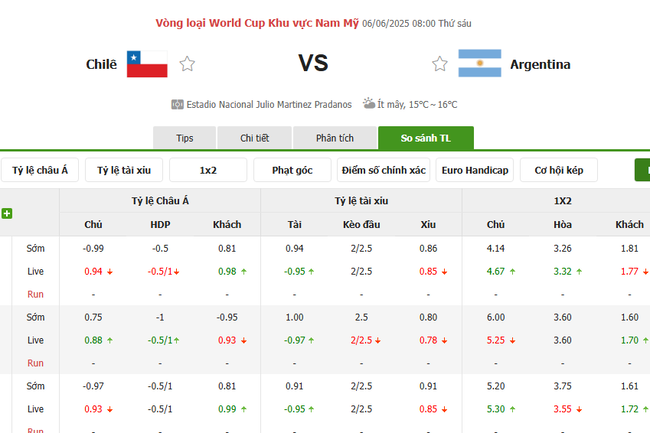Open Điểm số chính xác odds
This screenshot has width=650, height=433.
pyautogui.click(x=383, y=170)
